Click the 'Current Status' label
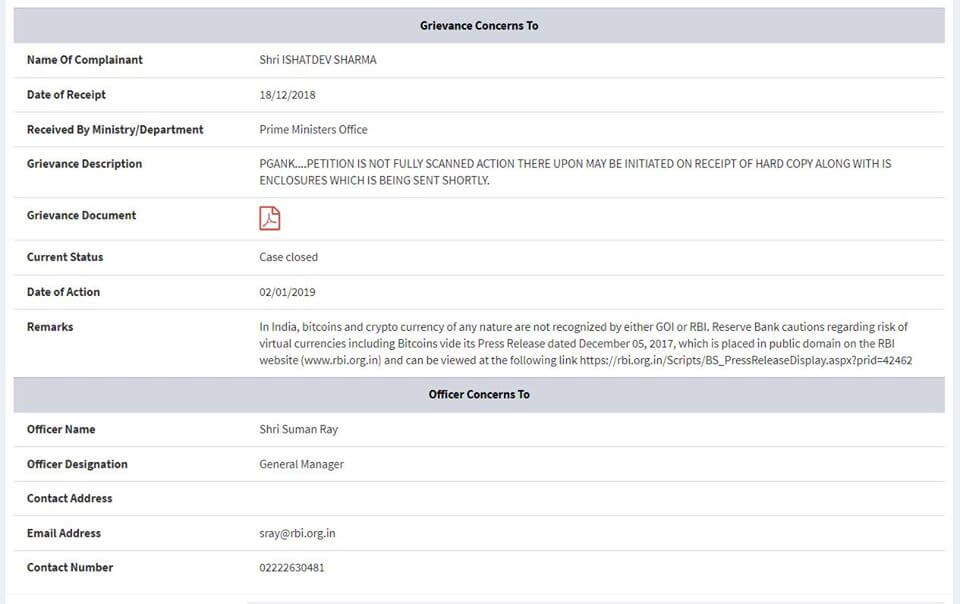 click(x=65, y=257)
